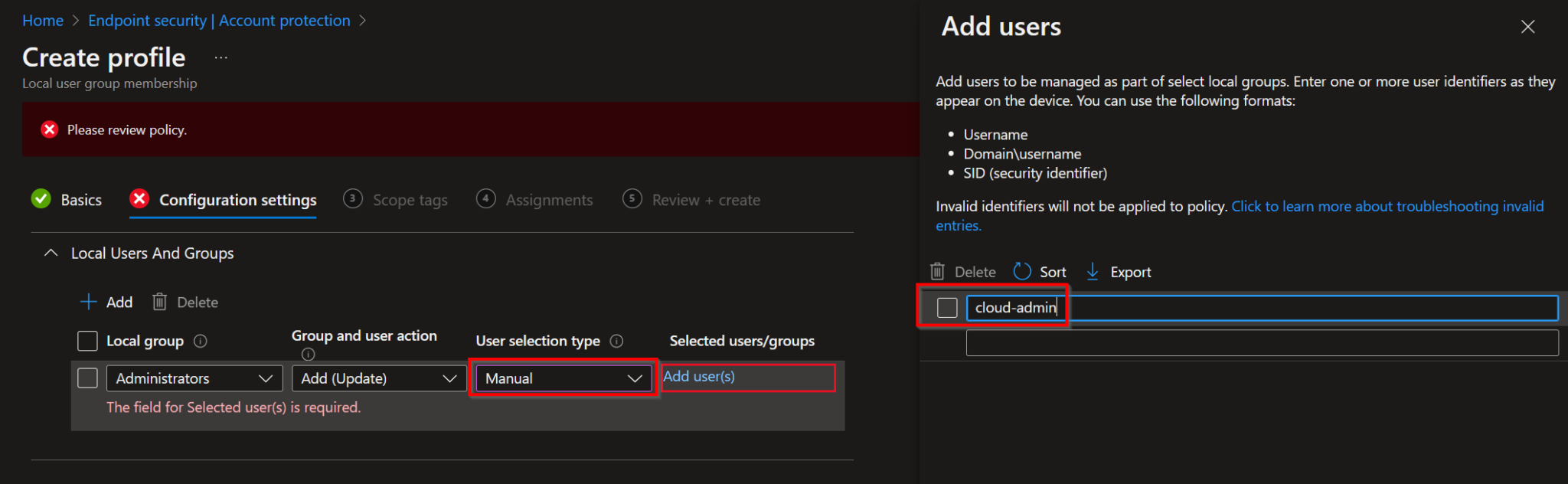This screenshot has width=1568, height=484.
Task: Select the Administrators row checkbox
Action: tap(88, 378)
